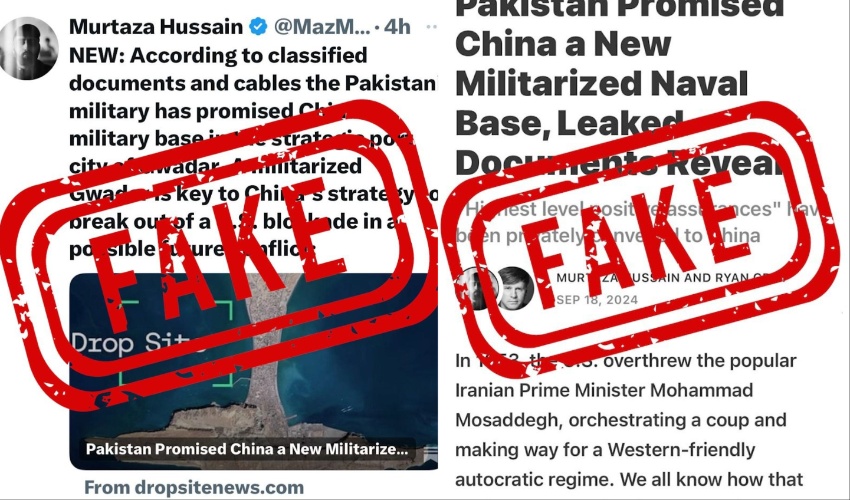The width and height of the screenshot is (850, 500).
Task: Open Murtaza Hussain's profile avatar
Action: (x=29, y=48)
